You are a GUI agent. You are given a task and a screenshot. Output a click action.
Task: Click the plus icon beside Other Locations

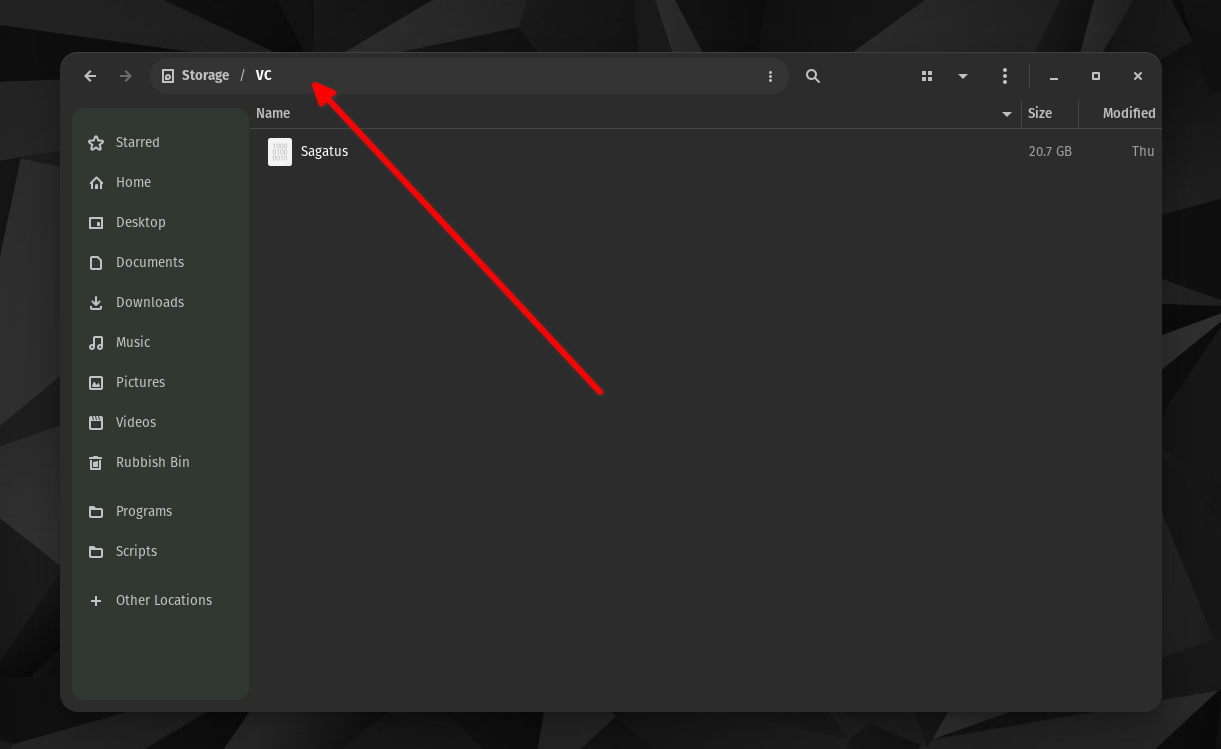96,601
